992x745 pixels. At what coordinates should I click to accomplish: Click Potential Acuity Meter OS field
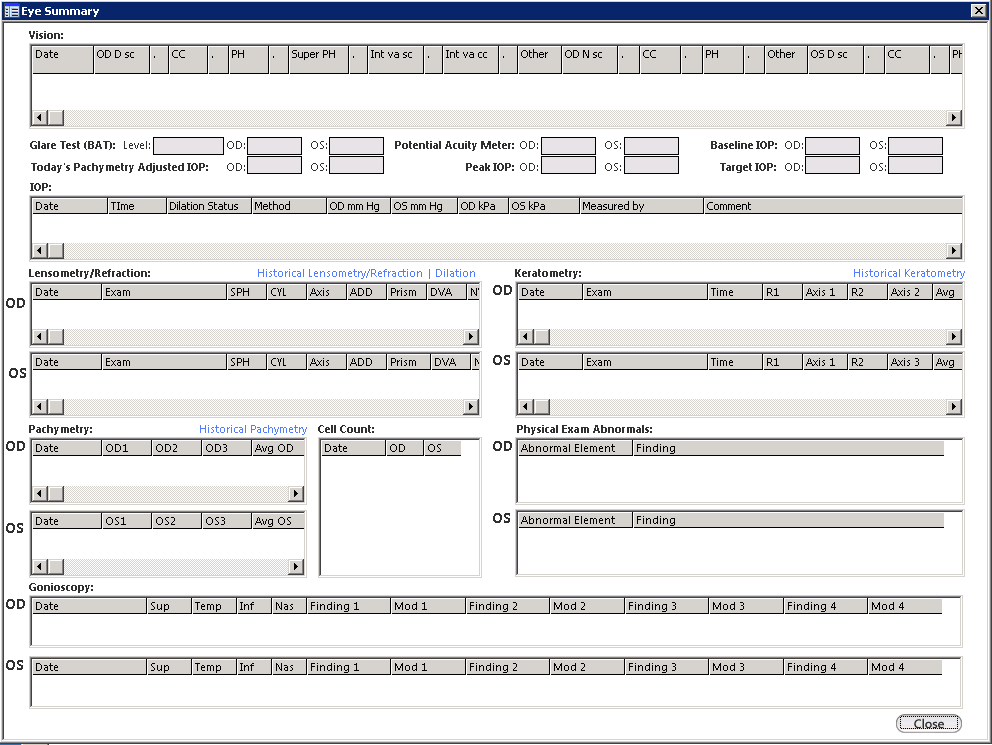pyautogui.click(x=652, y=146)
